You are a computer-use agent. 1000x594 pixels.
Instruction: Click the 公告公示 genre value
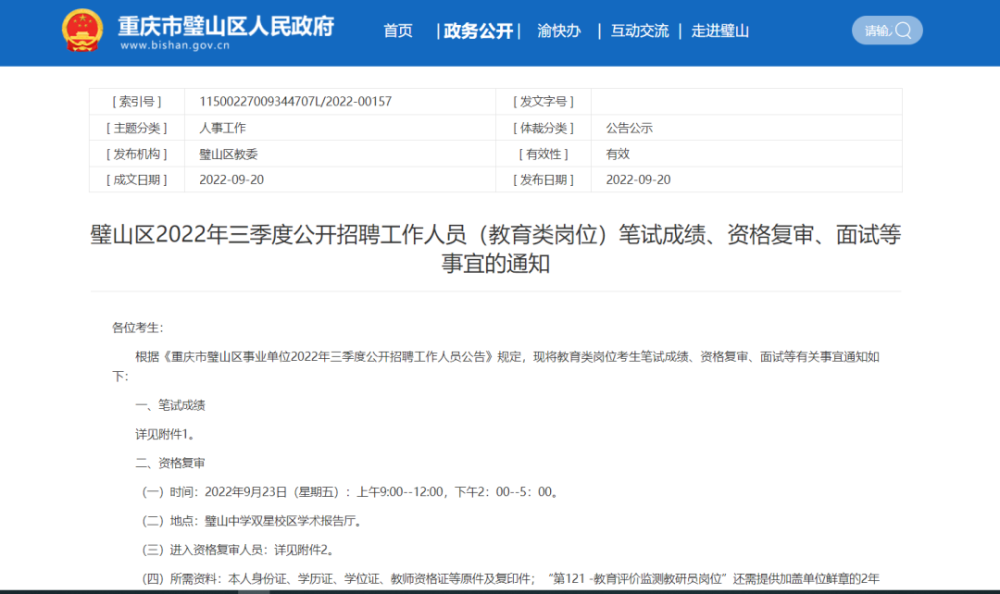pos(629,128)
